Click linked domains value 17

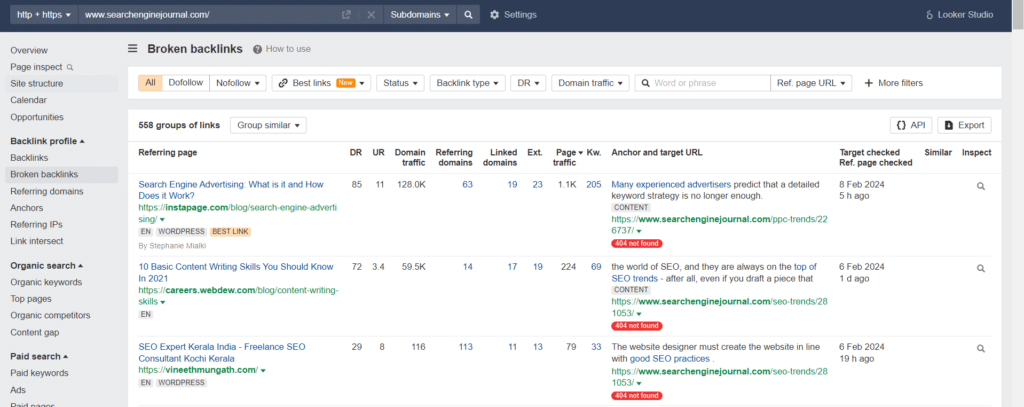click(x=512, y=267)
